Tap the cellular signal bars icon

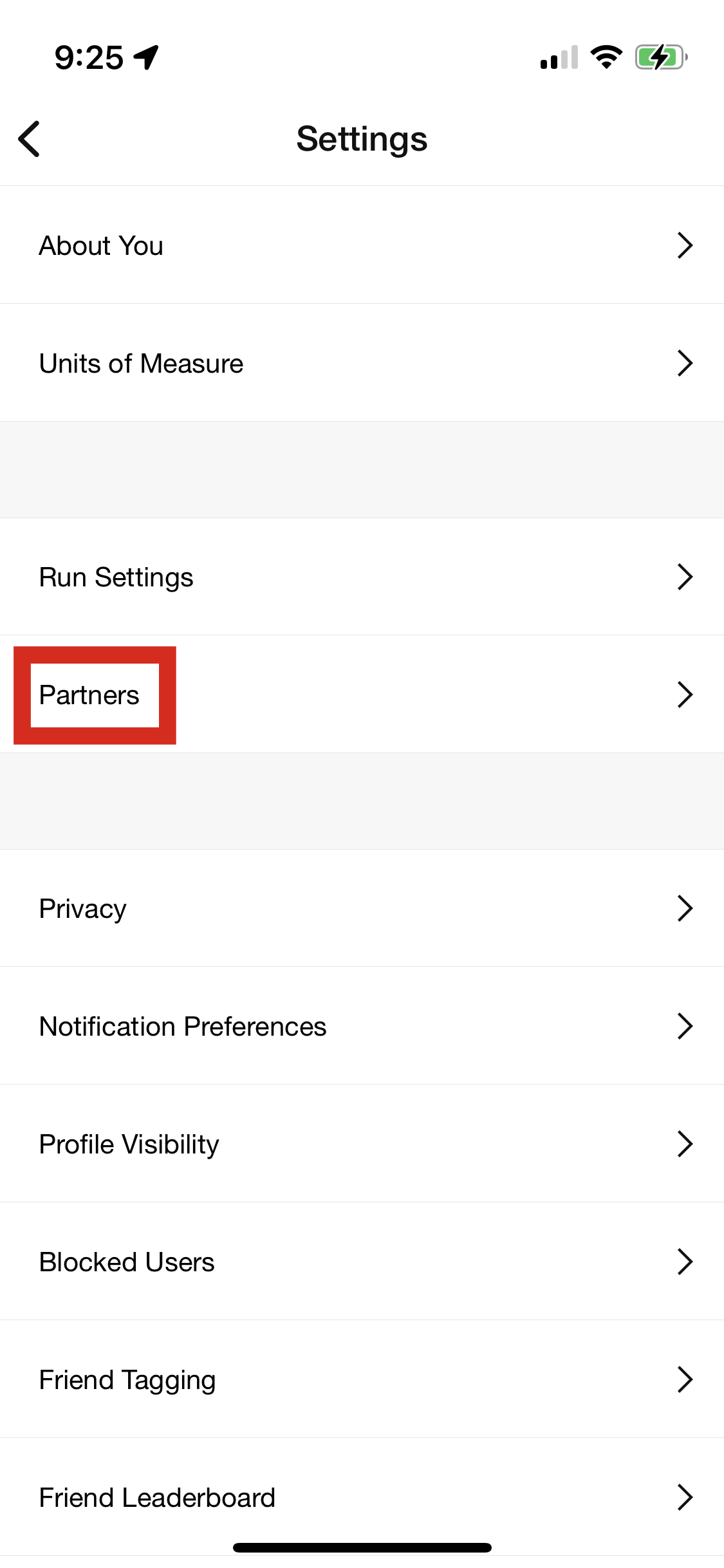[559, 57]
